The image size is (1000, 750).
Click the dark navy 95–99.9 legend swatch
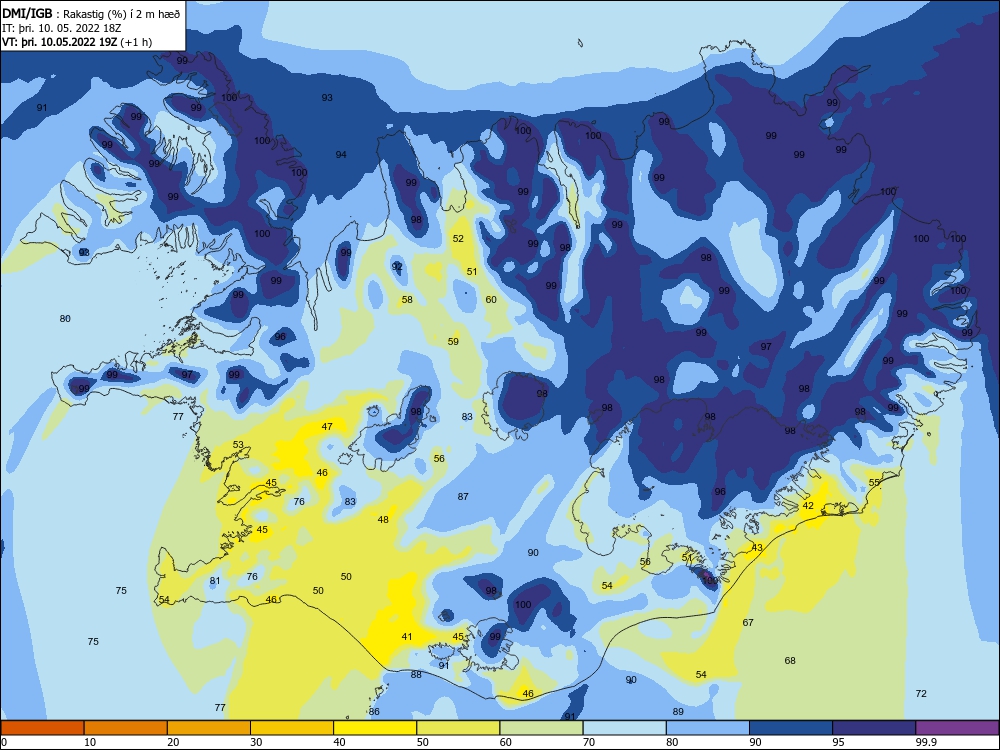874,728
